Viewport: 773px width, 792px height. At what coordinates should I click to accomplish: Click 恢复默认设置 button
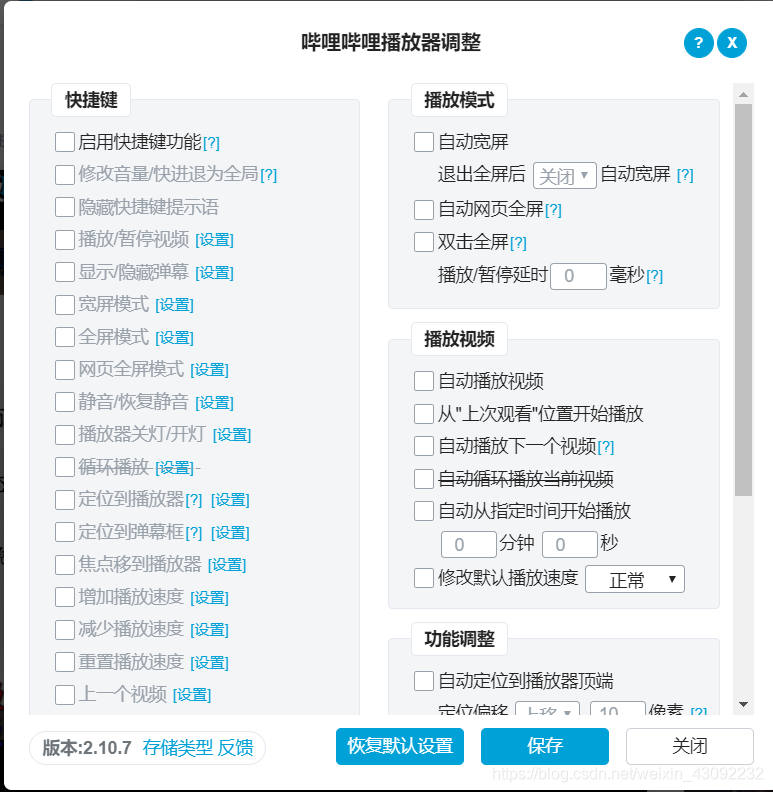tap(400, 747)
